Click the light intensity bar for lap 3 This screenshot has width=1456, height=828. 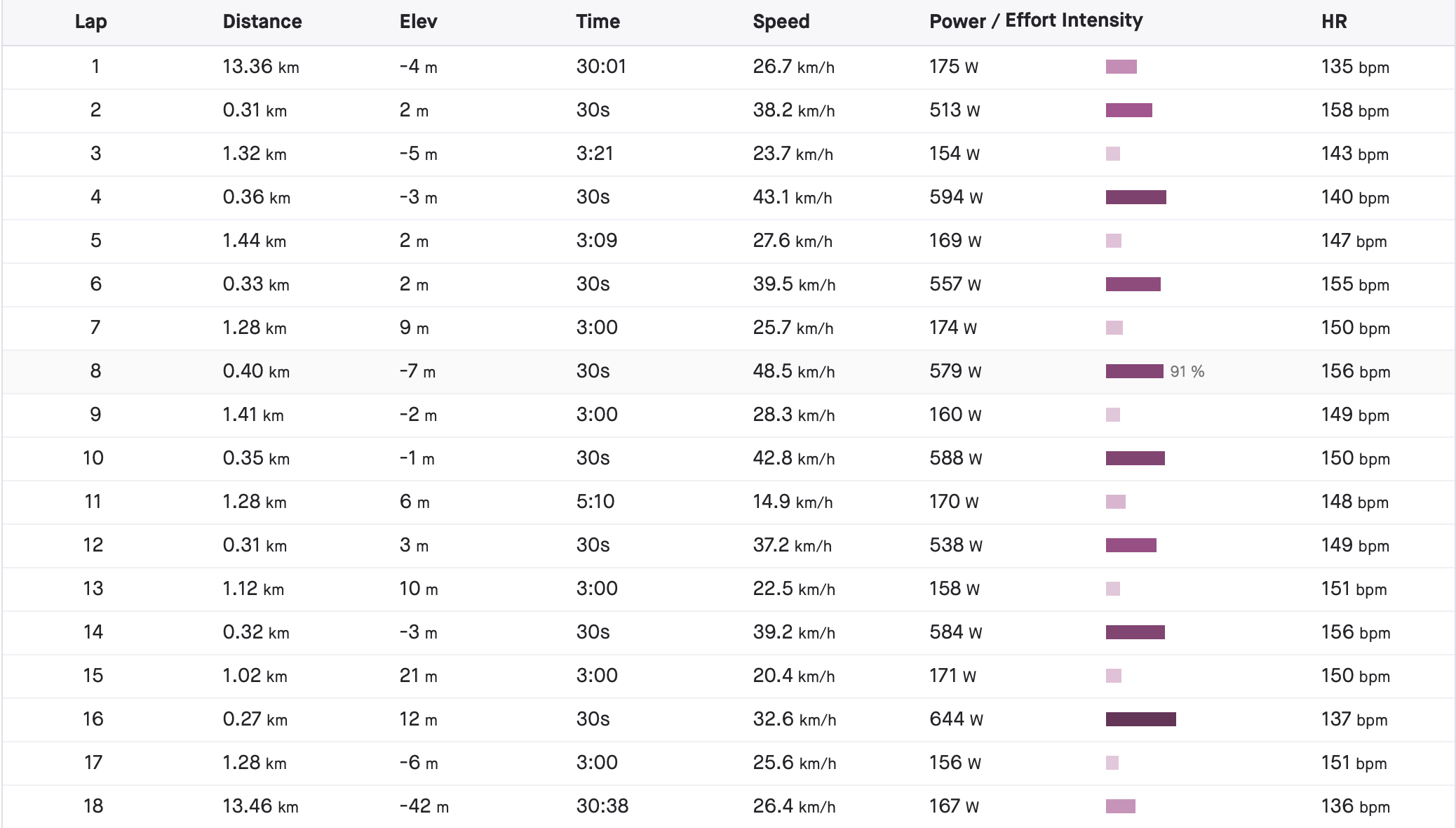coord(1113,154)
